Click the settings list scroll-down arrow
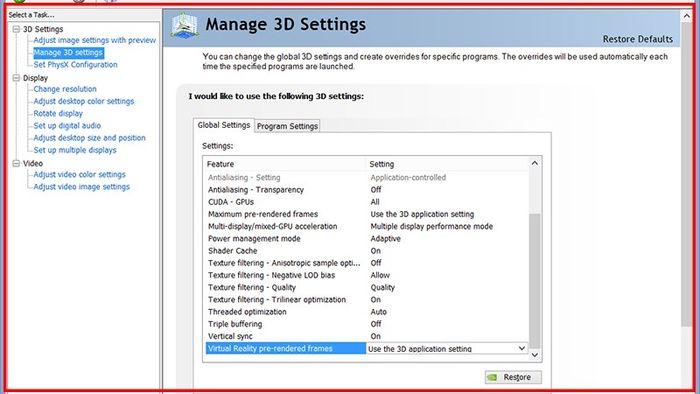Viewport: 700px width, 394px height. click(x=534, y=355)
